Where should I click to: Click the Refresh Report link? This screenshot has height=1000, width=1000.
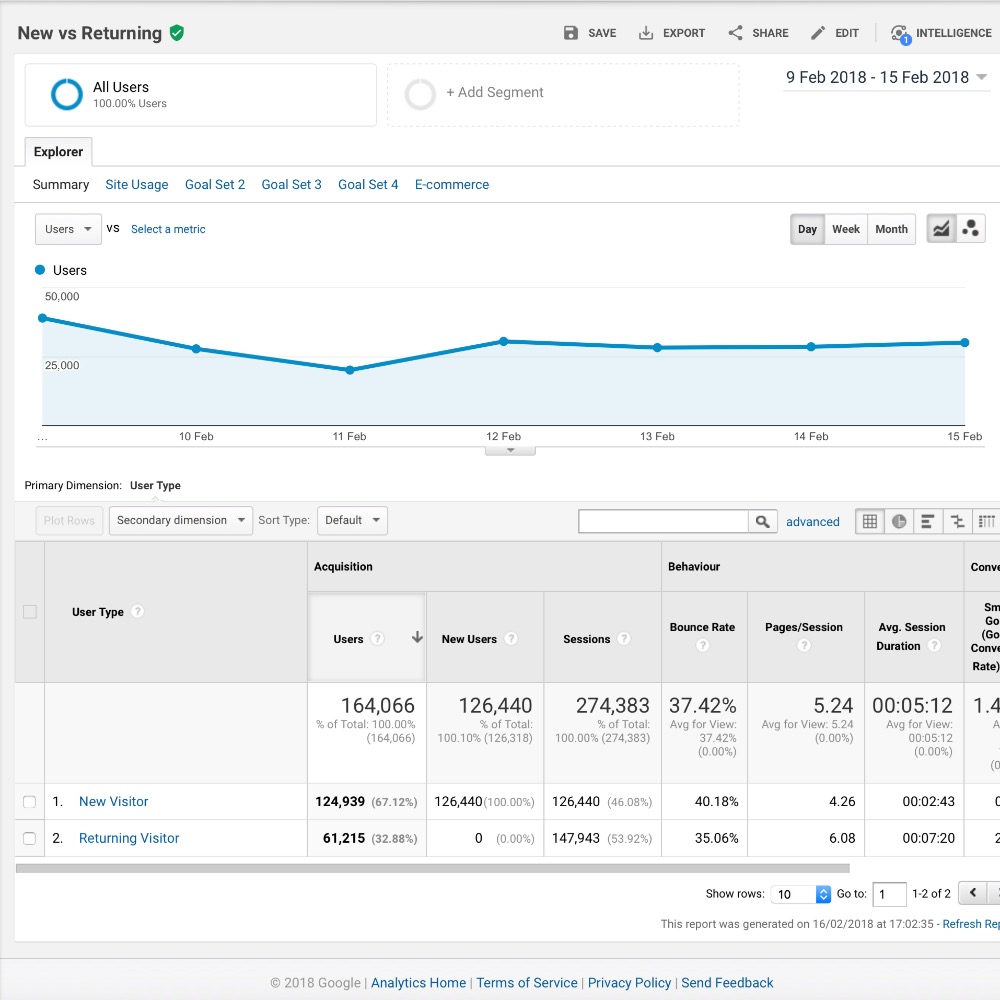pos(971,923)
